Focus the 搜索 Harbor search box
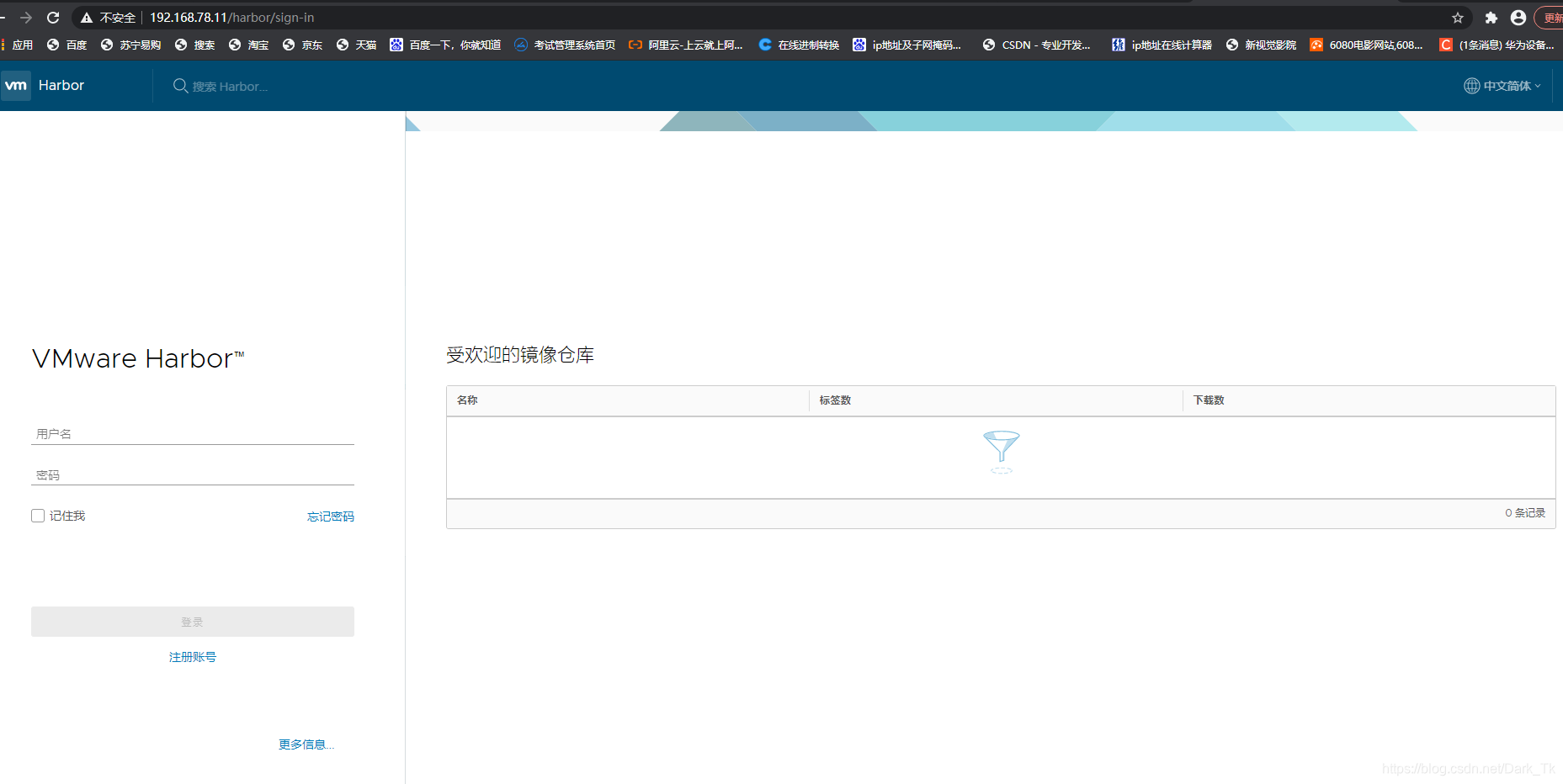Image resolution: width=1563 pixels, height=784 pixels. tap(230, 87)
